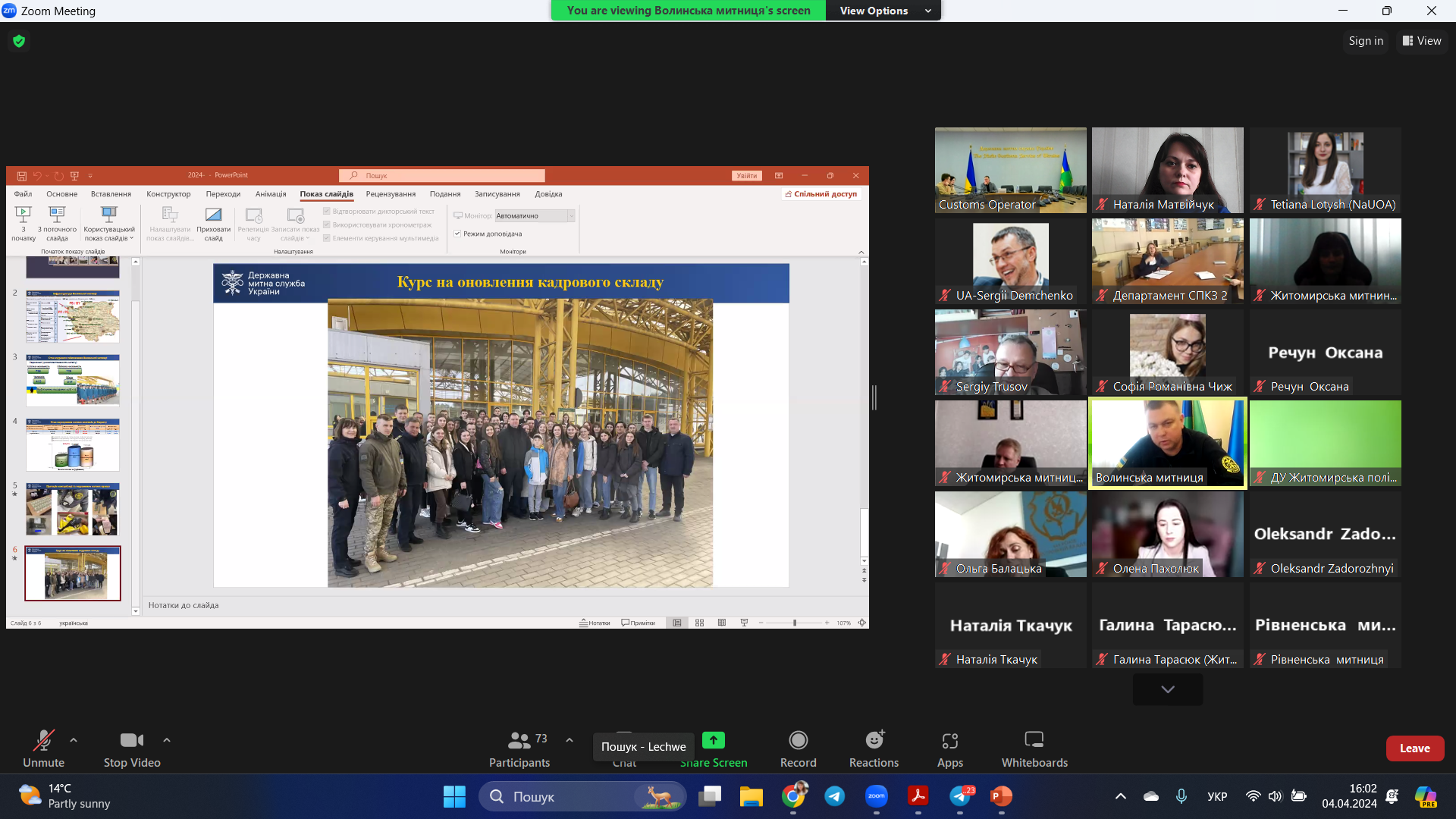Expand the video options arrow next to Stop Video
This screenshot has height=819, width=1456.
coord(167,740)
